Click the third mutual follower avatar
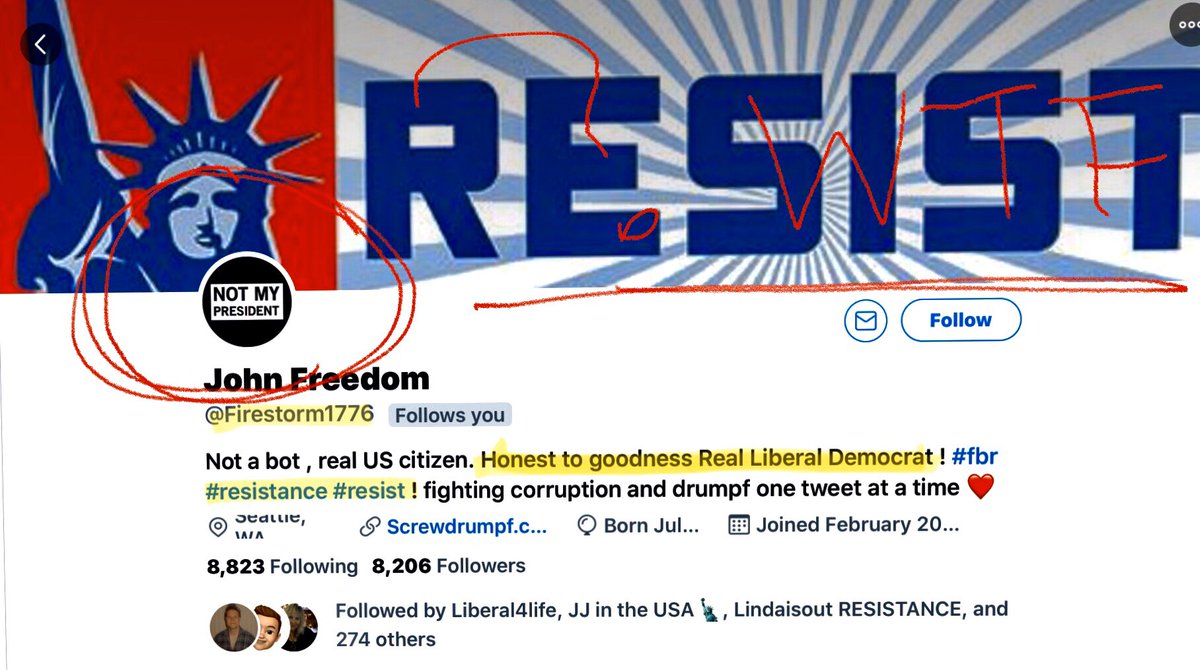1200x670 pixels. tap(298, 626)
